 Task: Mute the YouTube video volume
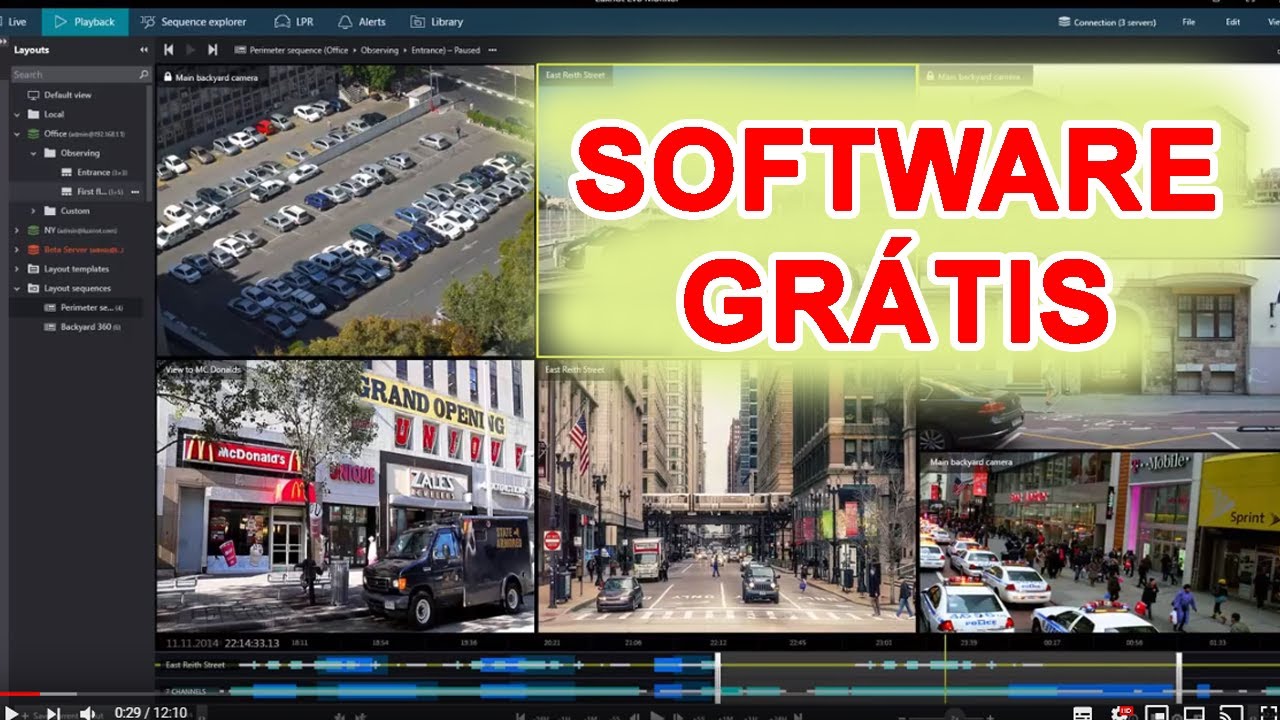pyautogui.click(x=88, y=712)
